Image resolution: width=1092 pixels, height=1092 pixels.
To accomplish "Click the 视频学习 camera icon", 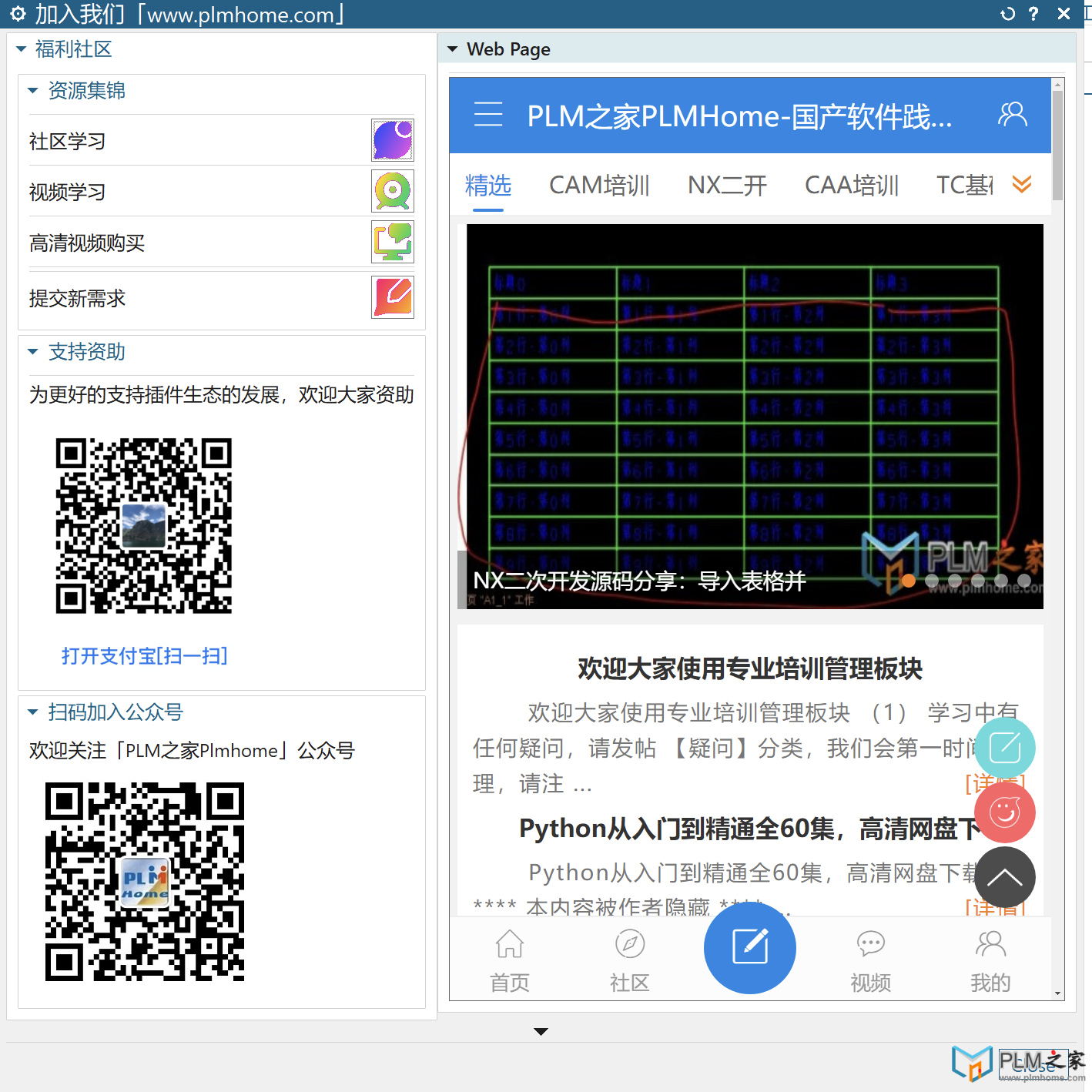I will coord(392,191).
